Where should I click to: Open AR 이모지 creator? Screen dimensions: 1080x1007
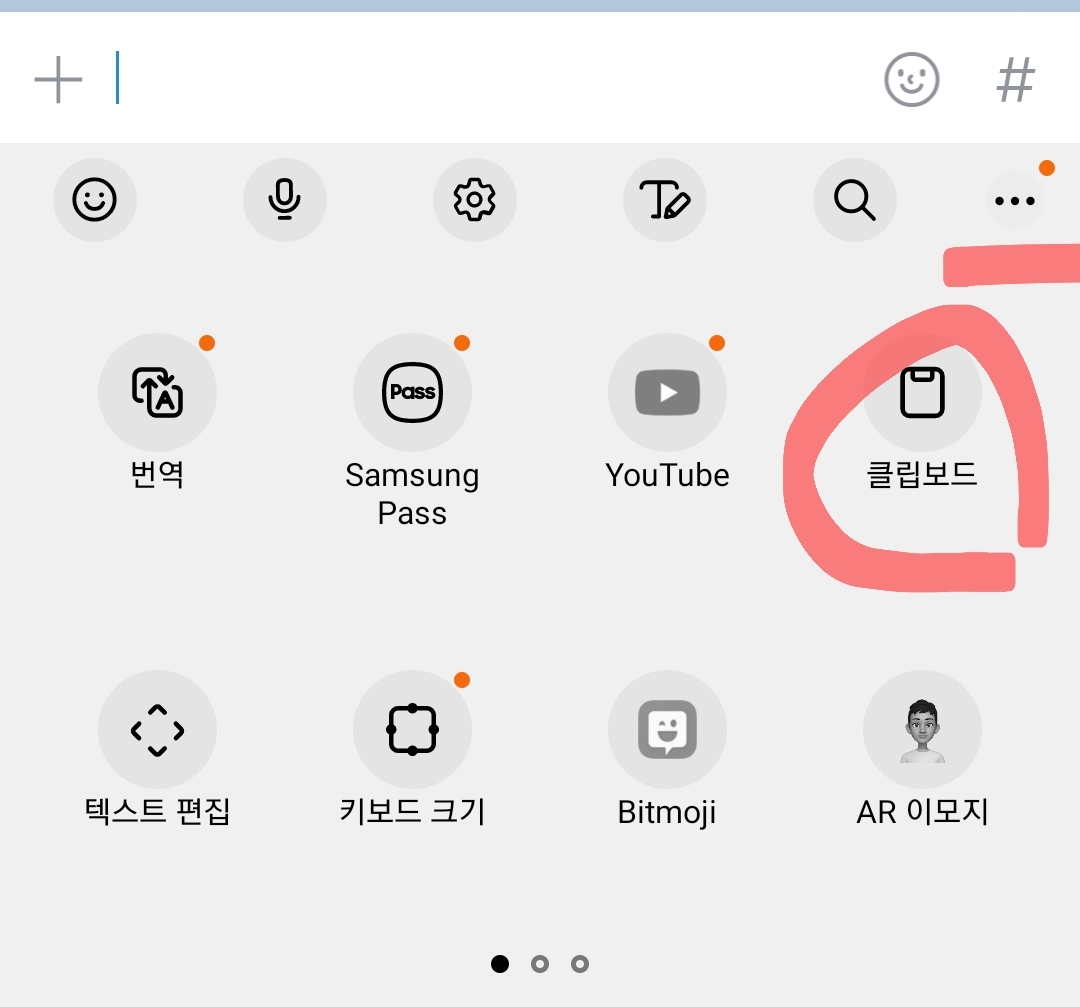[x=921, y=729]
